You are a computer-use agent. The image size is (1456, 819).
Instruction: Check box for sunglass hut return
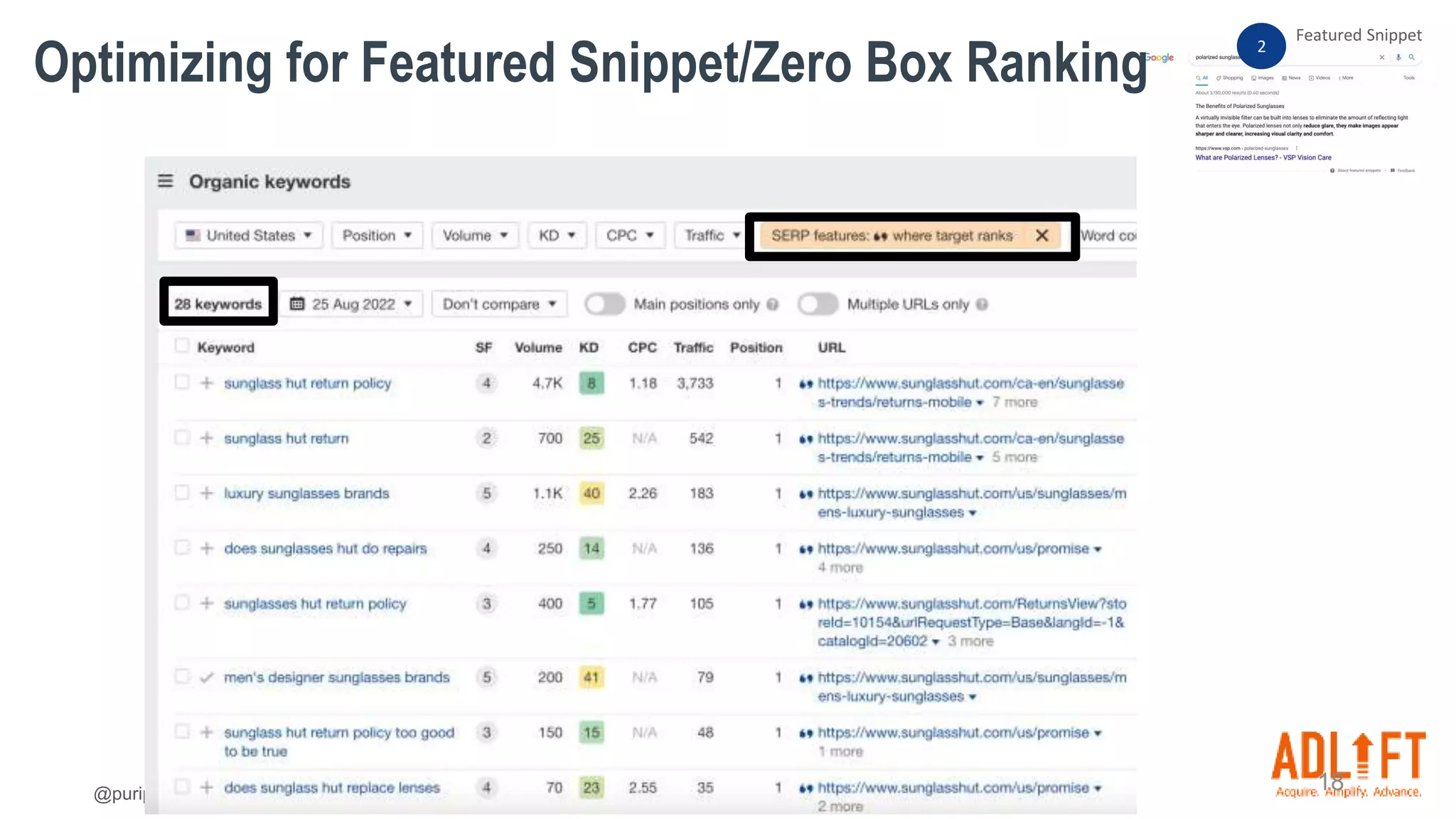[x=182, y=437]
